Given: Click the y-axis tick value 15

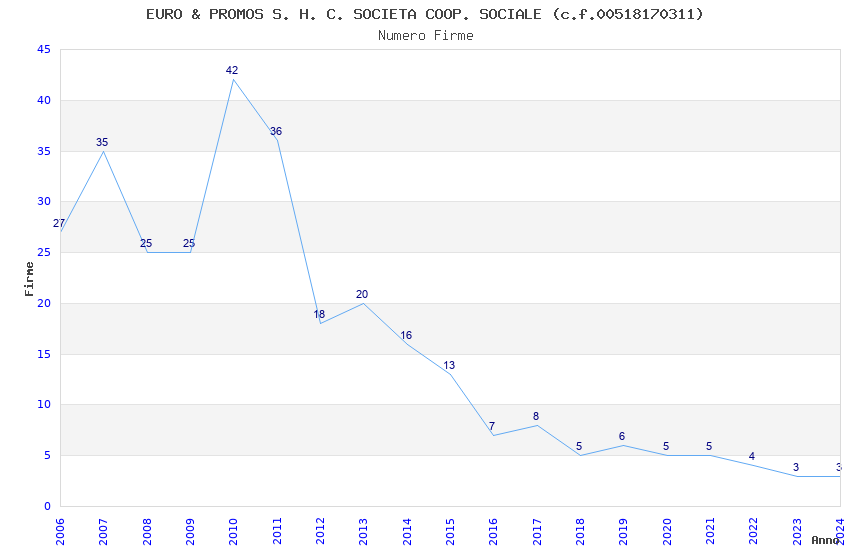Looking at the screenshot, I should coord(44,354).
